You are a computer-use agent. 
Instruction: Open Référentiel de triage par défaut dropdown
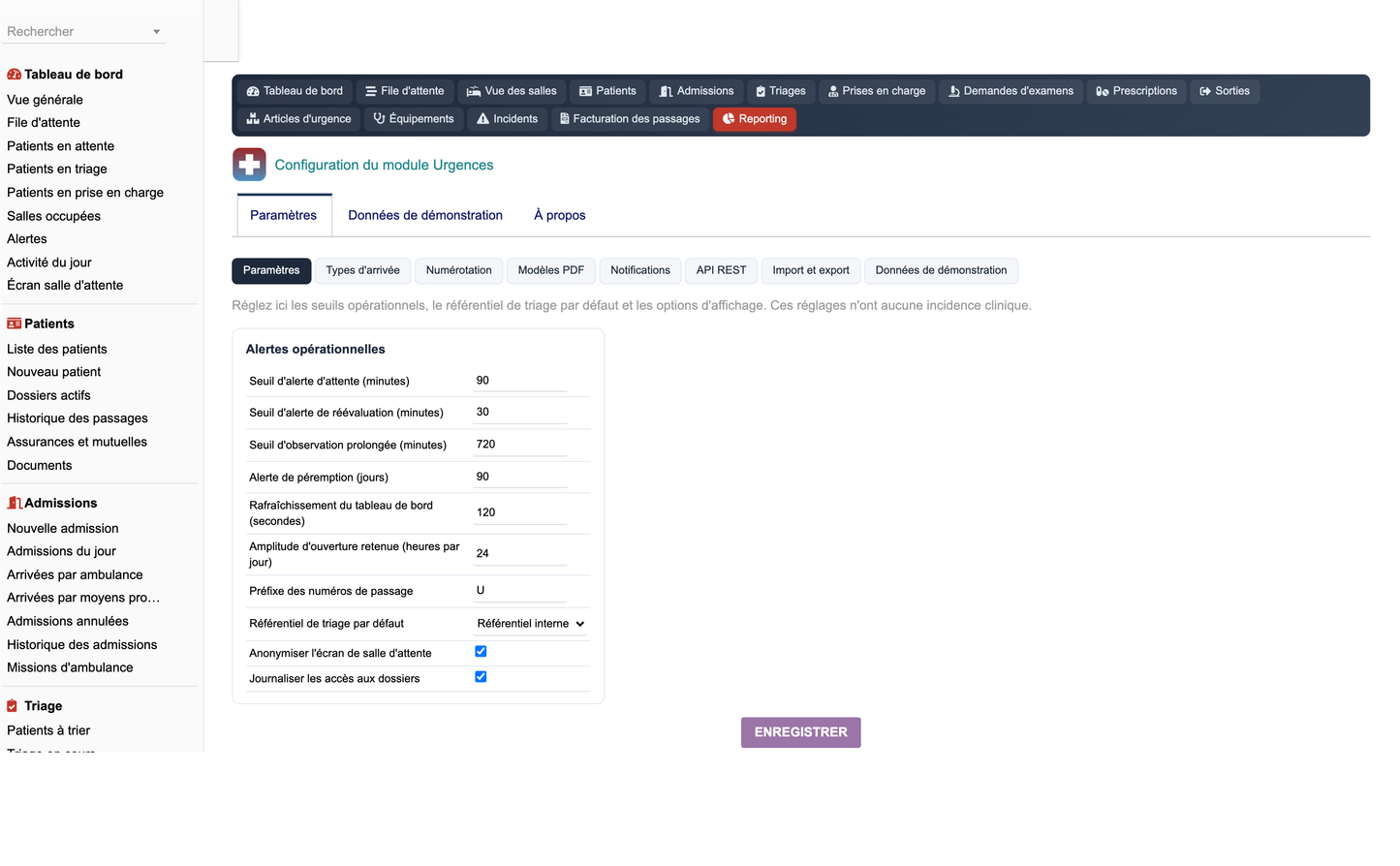[x=531, y=624]
